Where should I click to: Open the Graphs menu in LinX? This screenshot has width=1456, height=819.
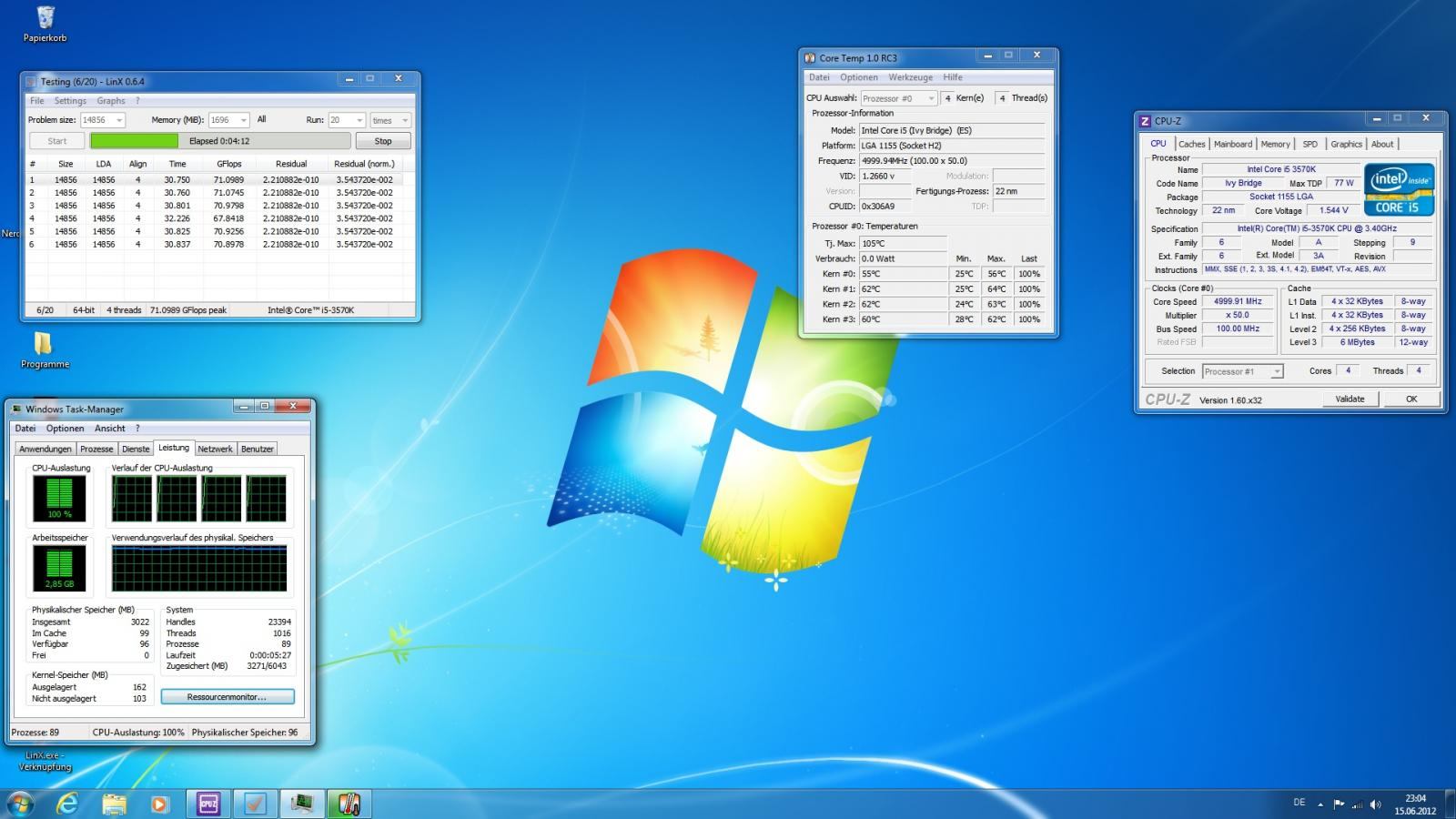tap(111, 101)
